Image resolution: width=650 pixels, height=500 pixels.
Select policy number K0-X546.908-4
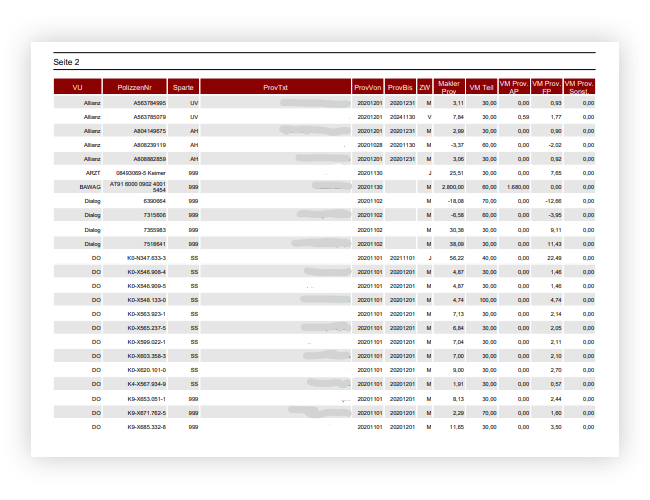coord(146,272)
